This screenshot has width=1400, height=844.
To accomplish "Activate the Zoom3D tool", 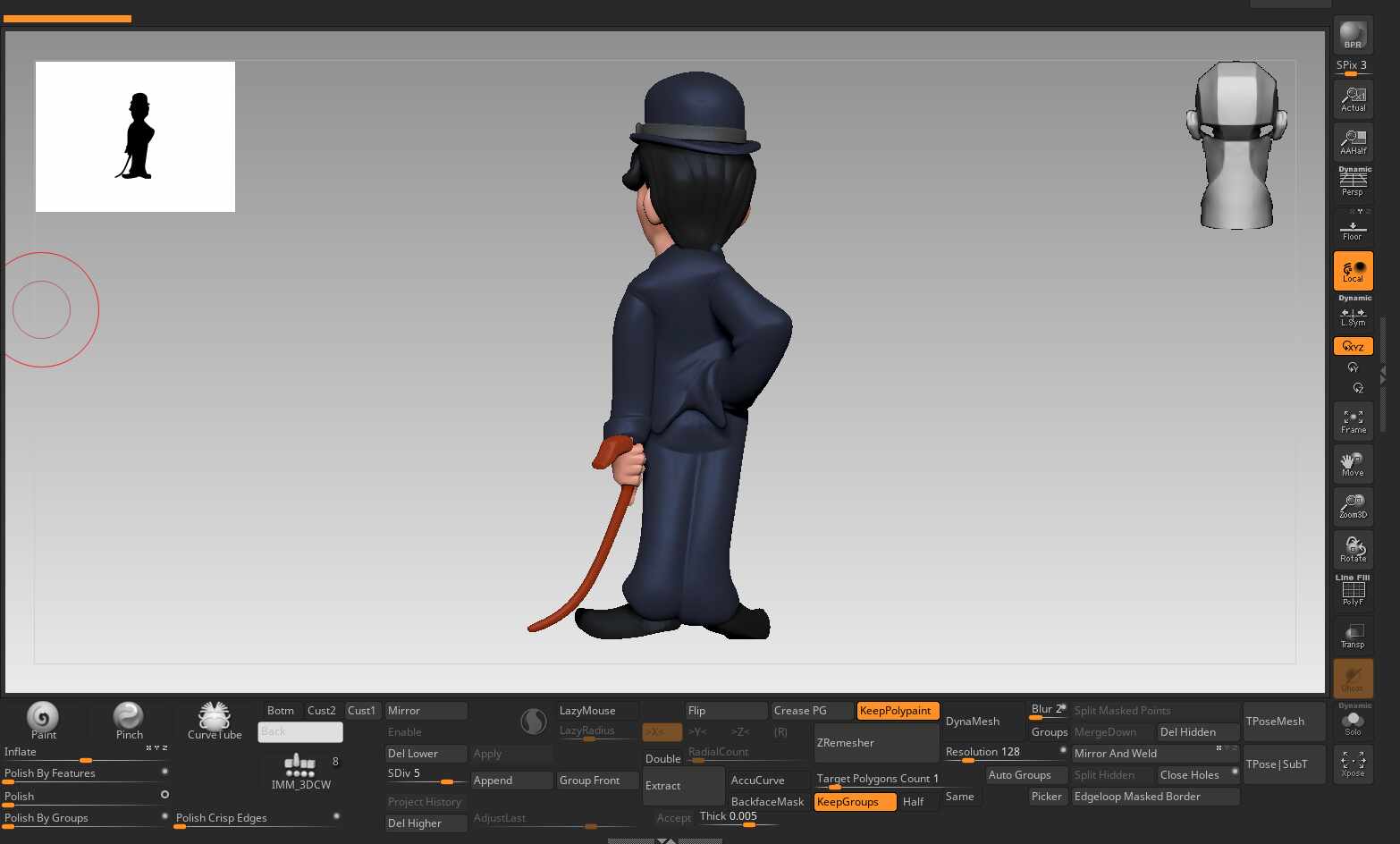I will point(1353,506).
